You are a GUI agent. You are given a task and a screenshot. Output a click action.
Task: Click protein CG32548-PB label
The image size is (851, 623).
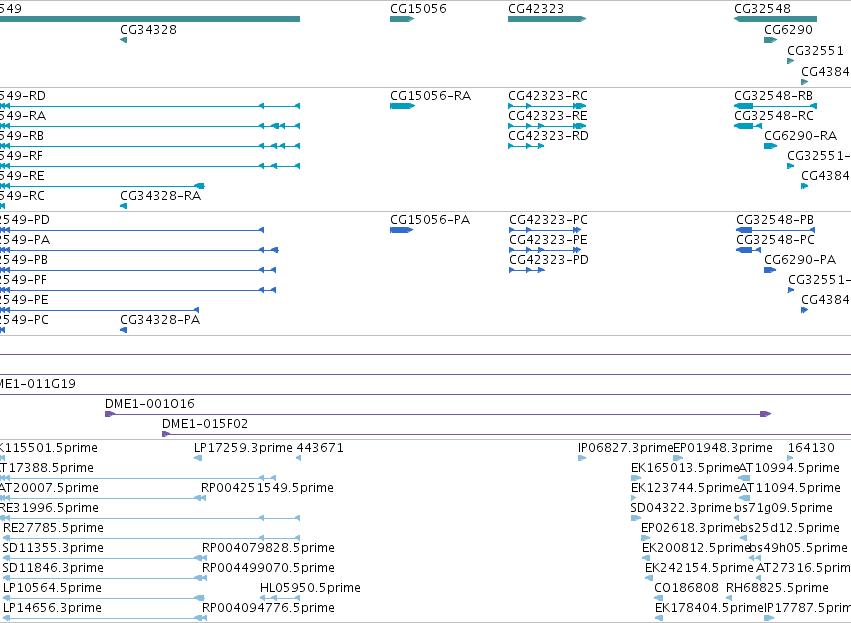click(775, 220)
